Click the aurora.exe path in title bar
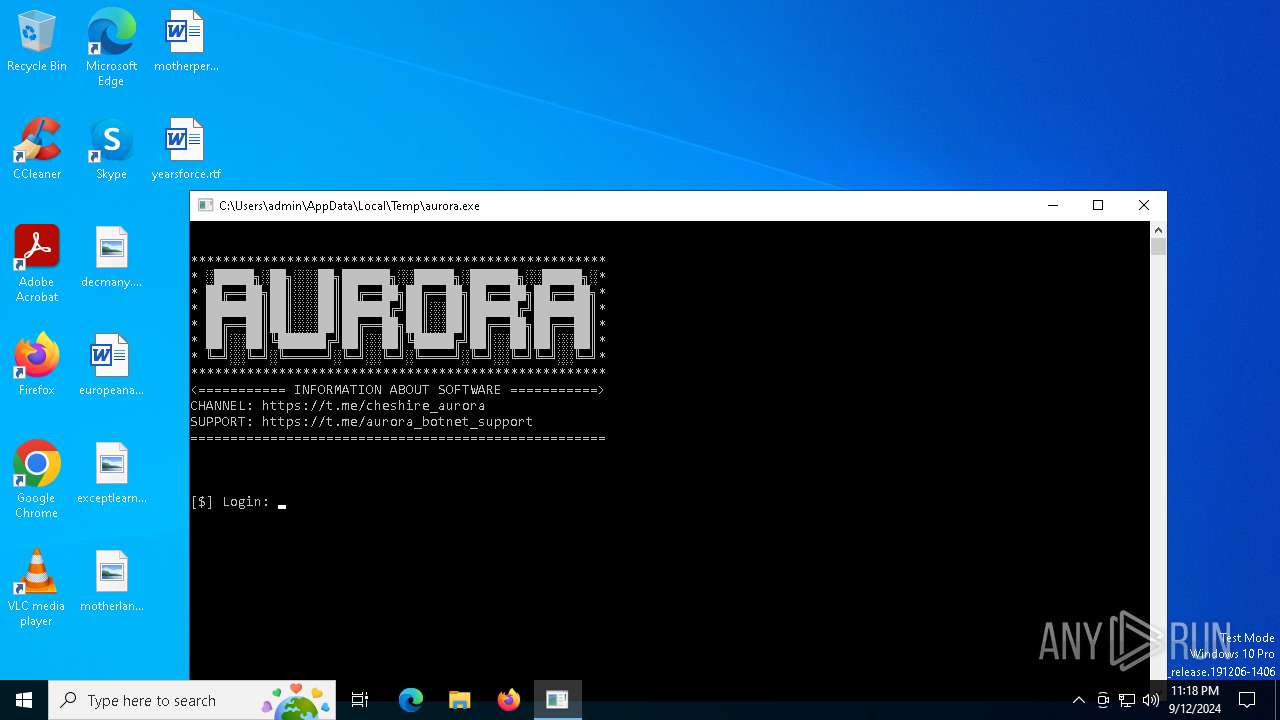Viewport: 1280px width, 720px height. point(349,206)
